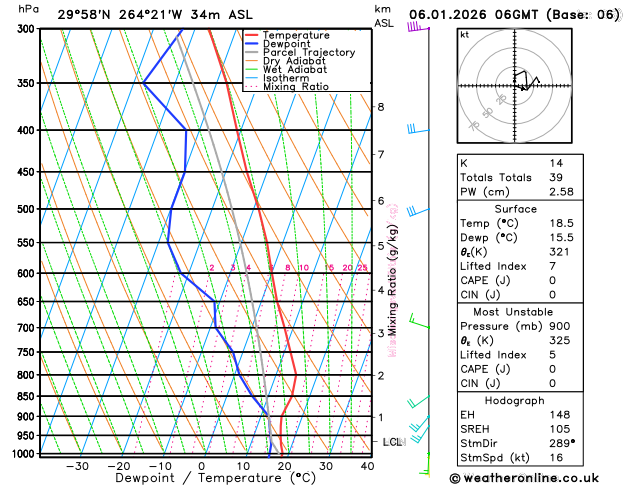This screenshot has height=486, width=629.
Task: Click the Temperature legend entry
Action: (287, 35)
